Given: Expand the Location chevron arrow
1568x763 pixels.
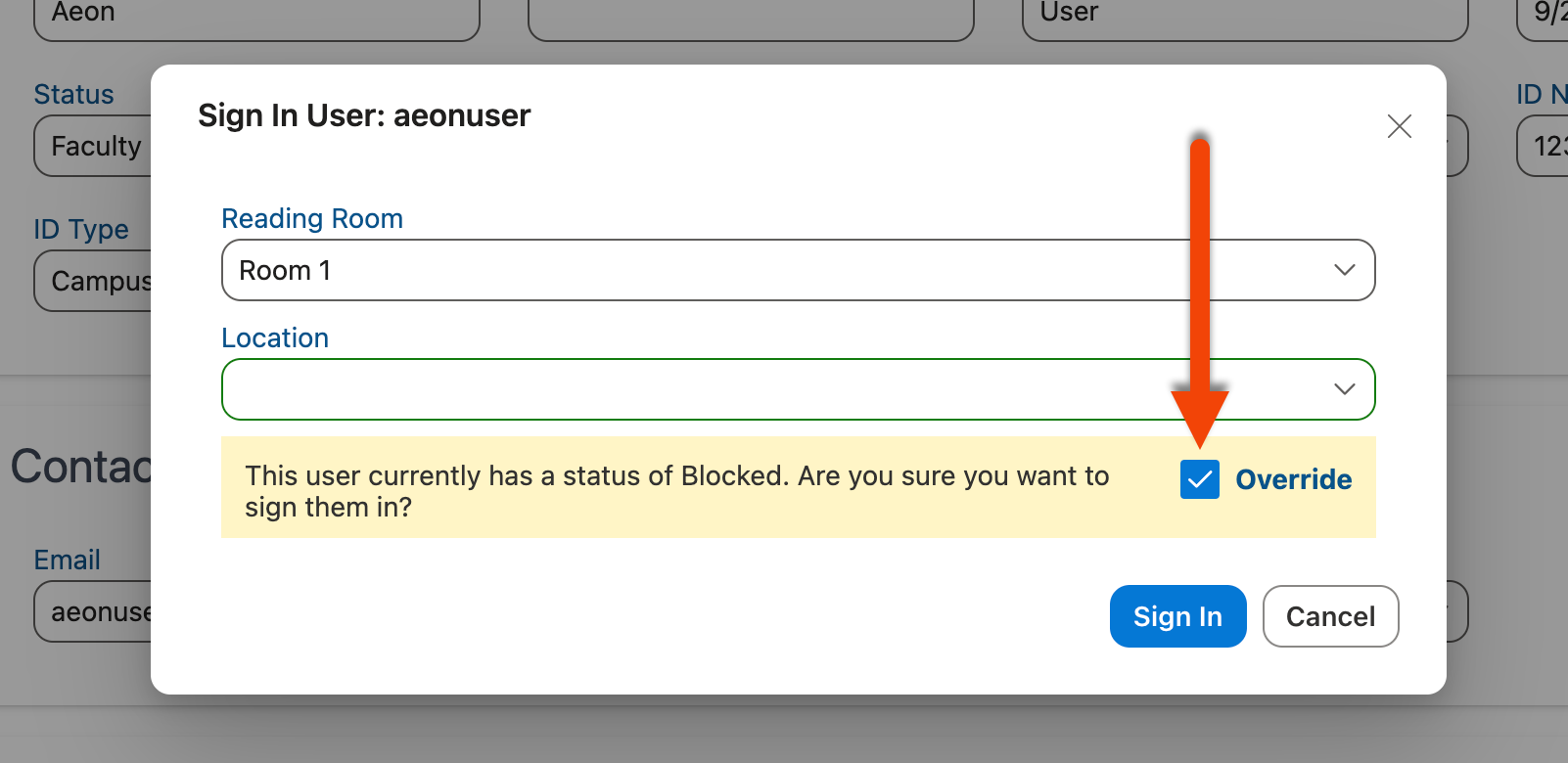Looking at the screenshot, I should (x=1344, y=389).
